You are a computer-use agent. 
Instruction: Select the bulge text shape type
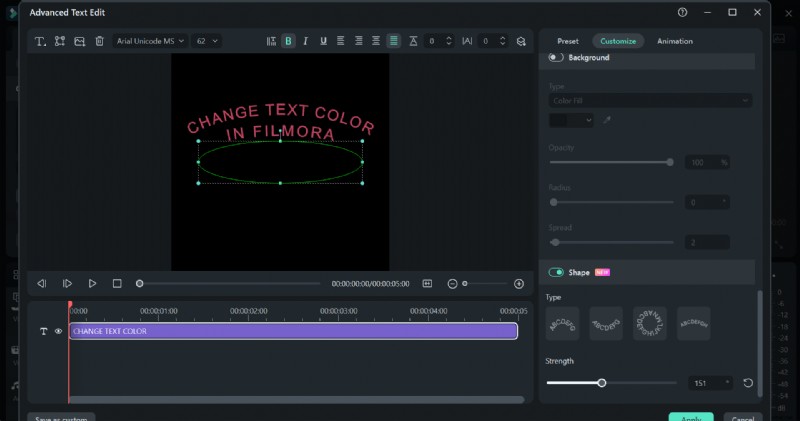694,324
